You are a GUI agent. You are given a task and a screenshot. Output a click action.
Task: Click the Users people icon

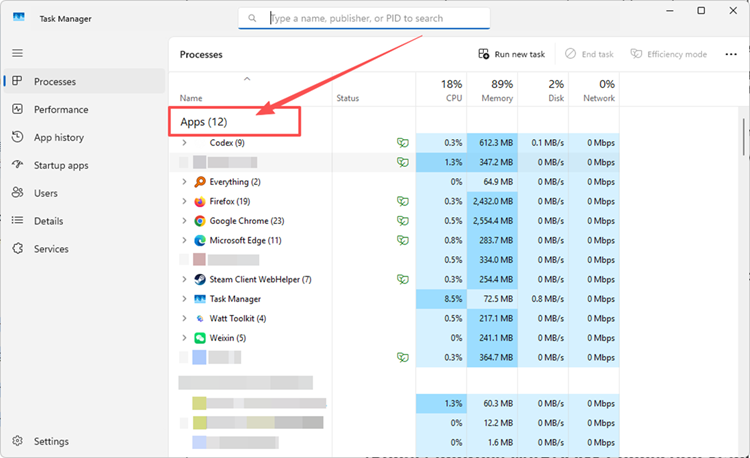[x=18, y=193]
